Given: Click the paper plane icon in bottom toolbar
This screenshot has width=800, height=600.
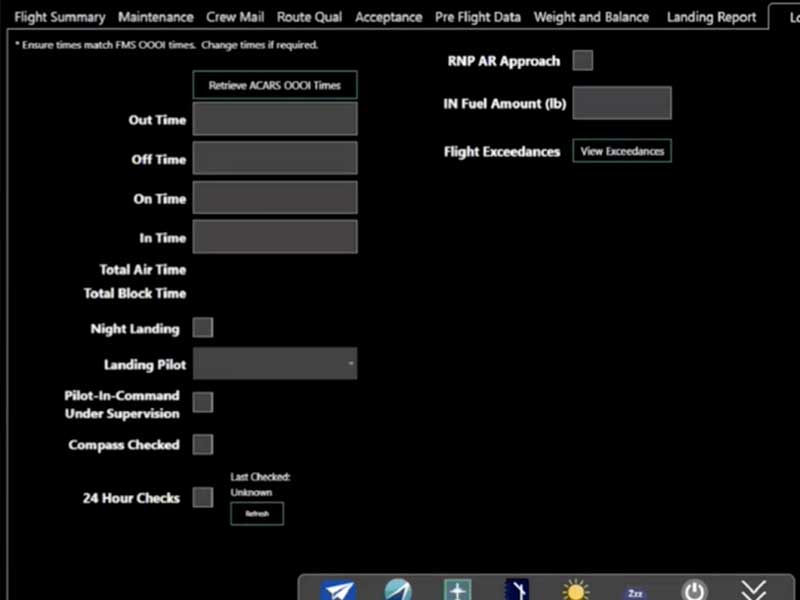Looking at the screenshot, I should (338, 590).
